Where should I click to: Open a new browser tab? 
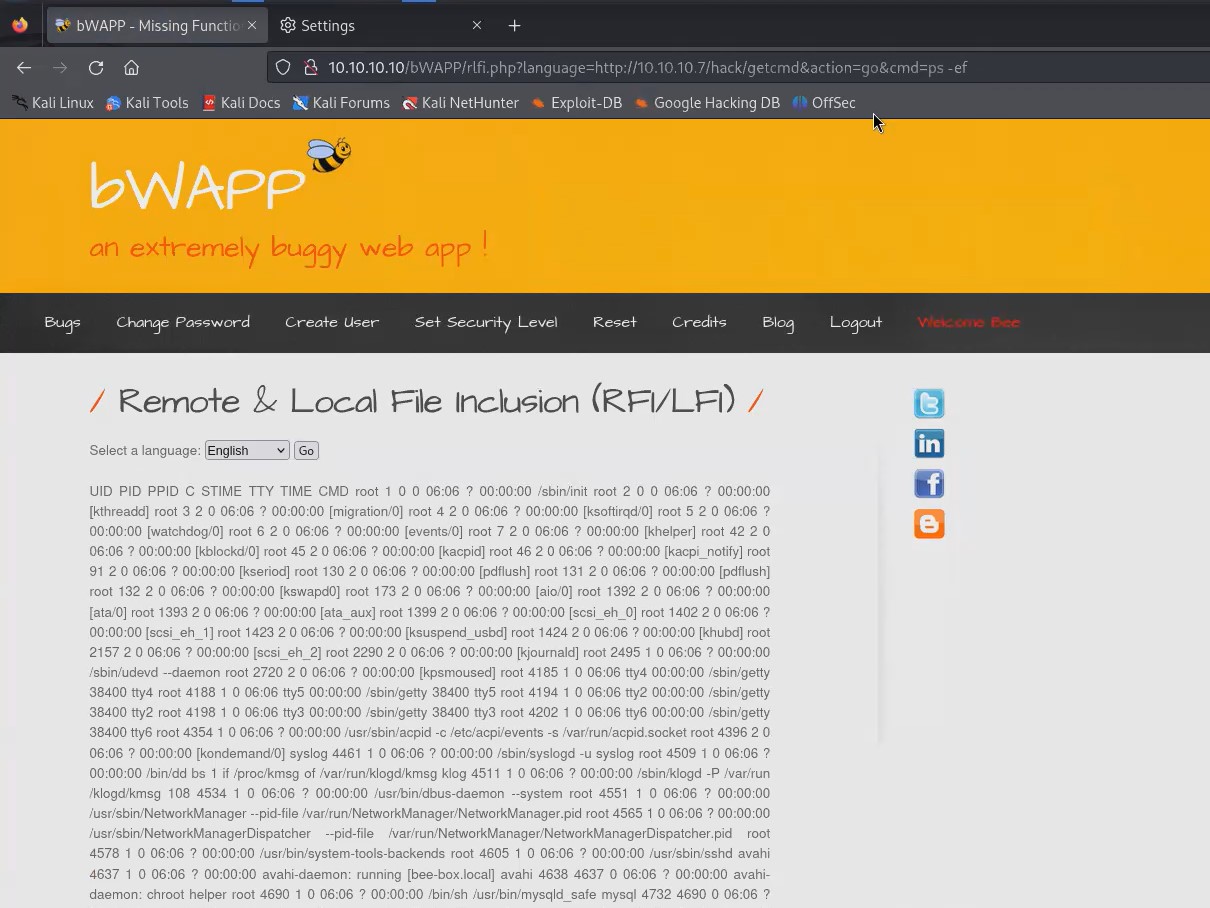514,25
